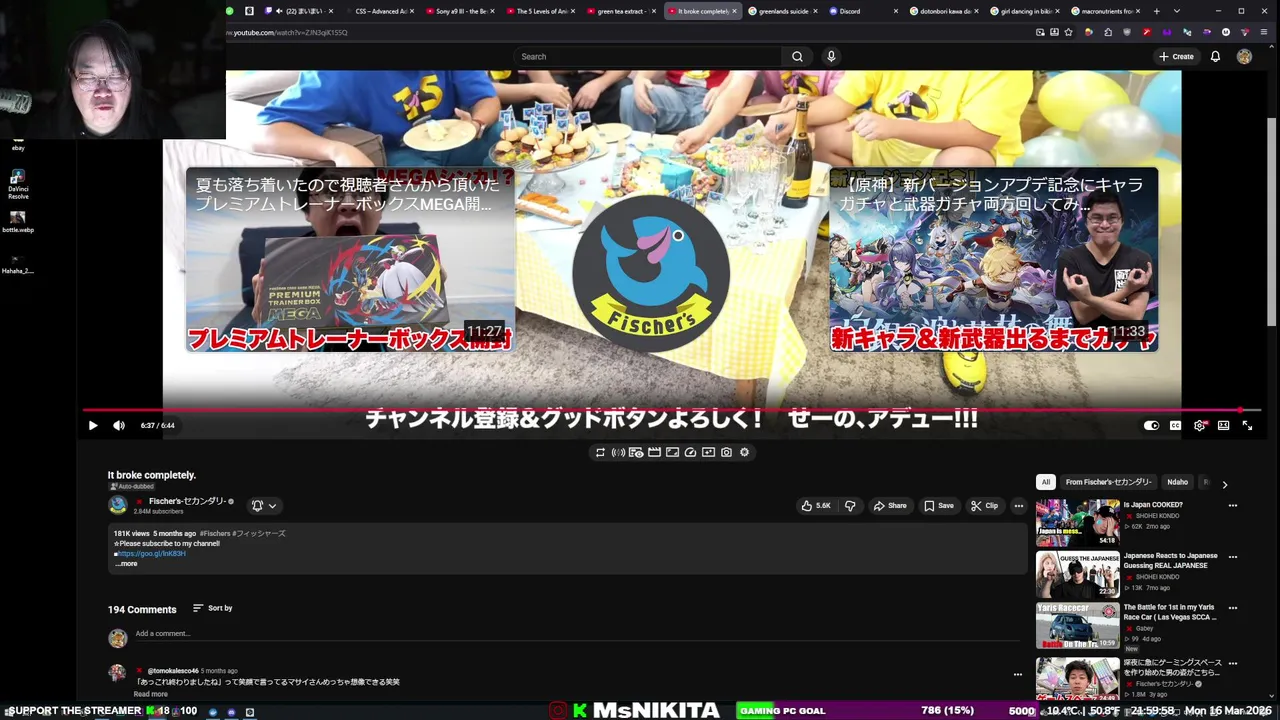Screen dimensions: 1280x720
Task: Click the page vertical scrollbar
Action: [x=1272, y=220]
